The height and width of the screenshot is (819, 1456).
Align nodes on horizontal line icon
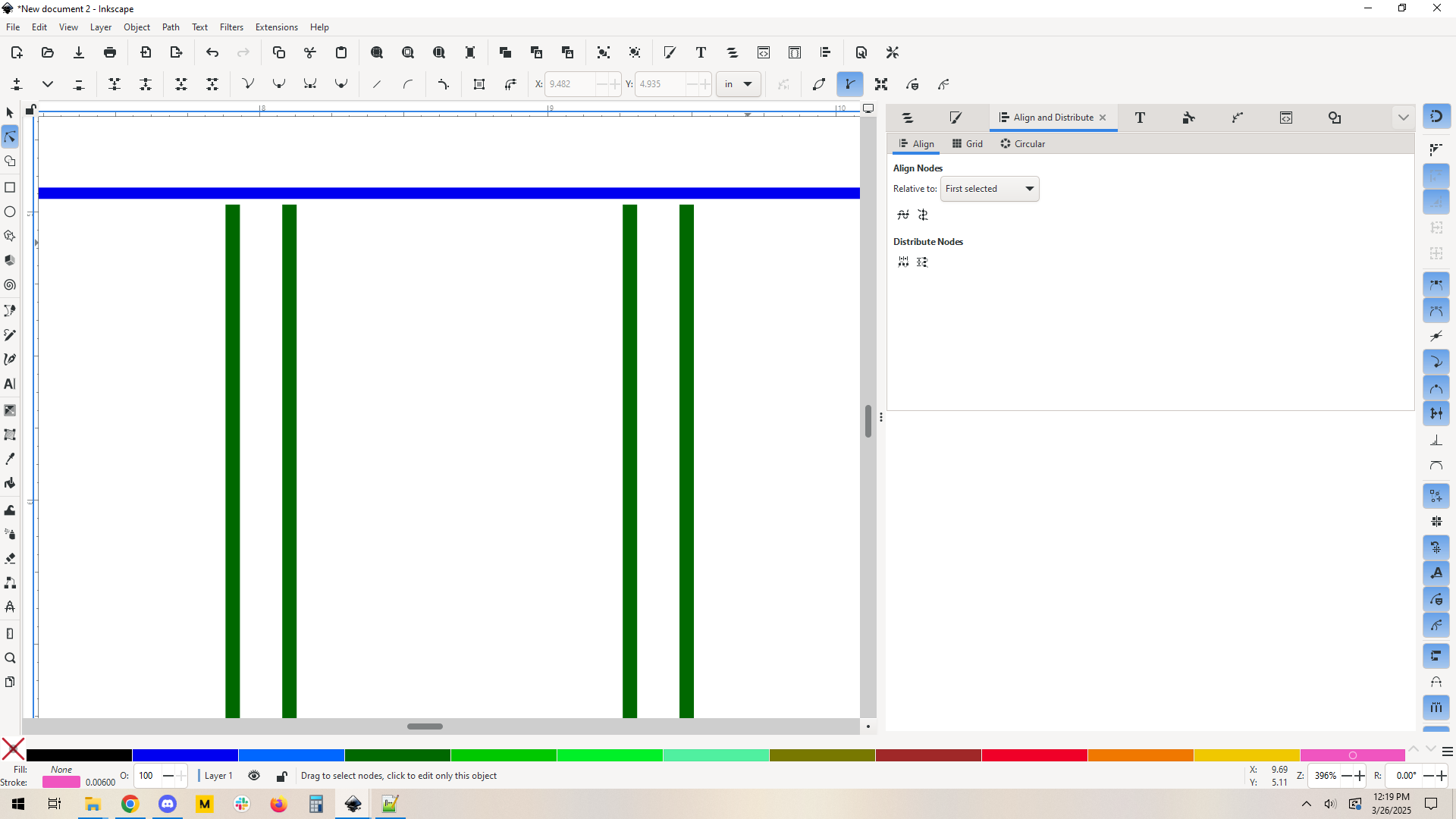(903, 215)
